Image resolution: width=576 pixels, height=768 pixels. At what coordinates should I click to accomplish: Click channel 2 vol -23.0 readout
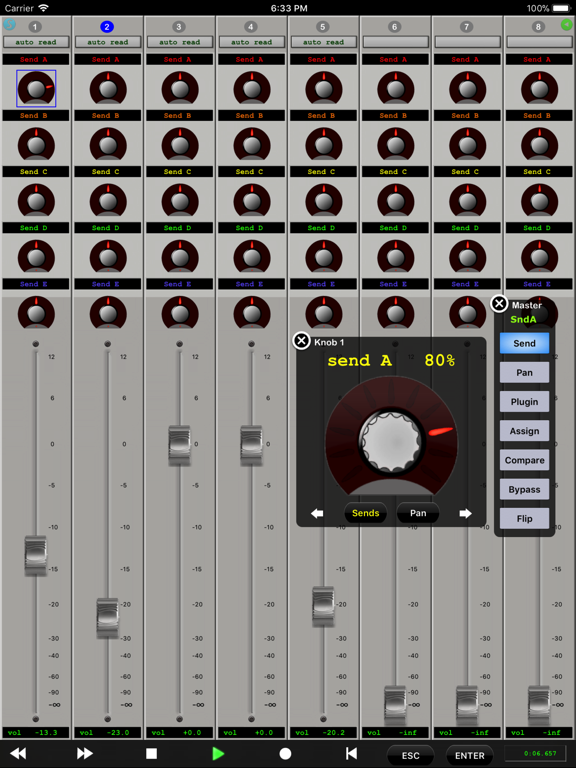click(x=108, y=733)
